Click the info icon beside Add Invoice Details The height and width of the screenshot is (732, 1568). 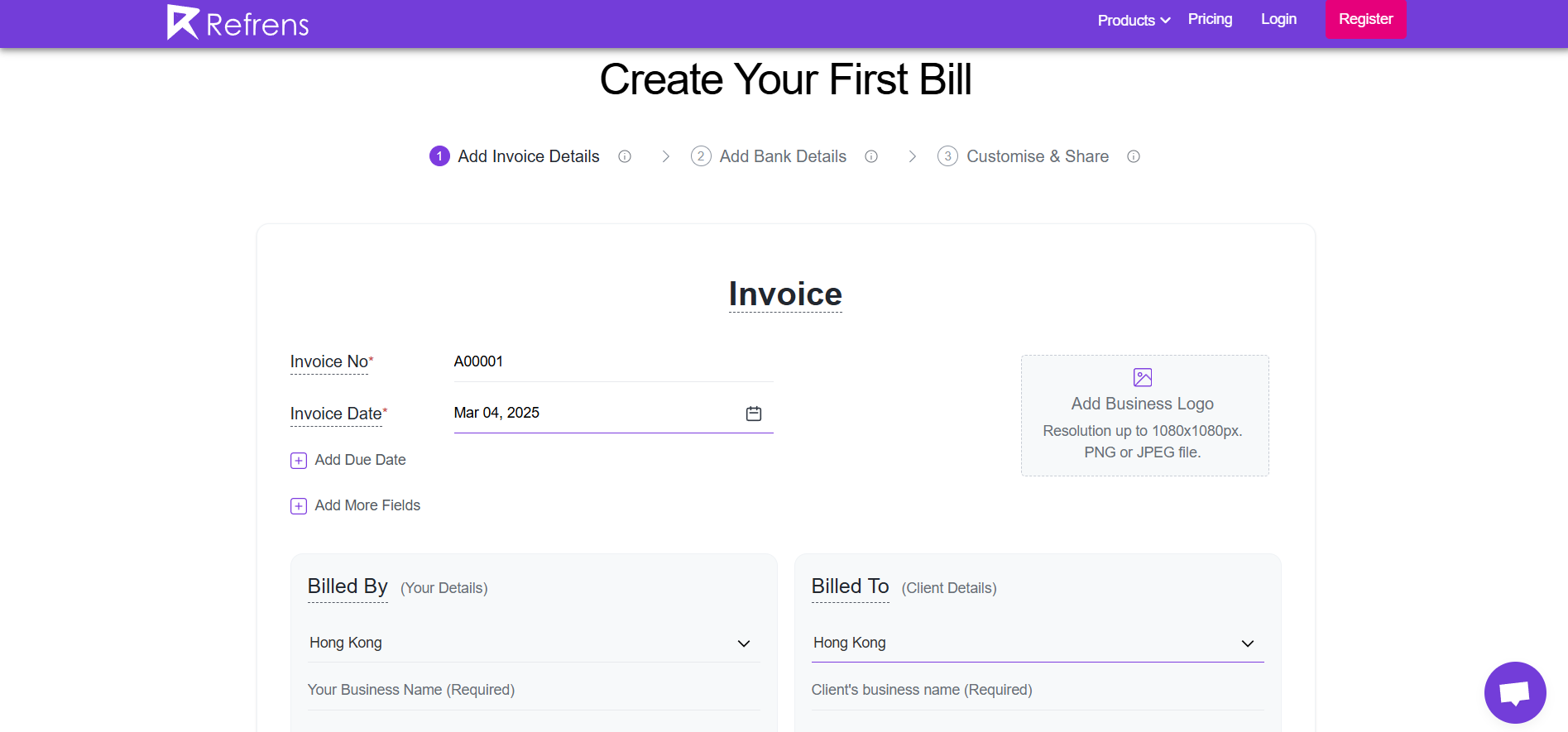[625, 156]
